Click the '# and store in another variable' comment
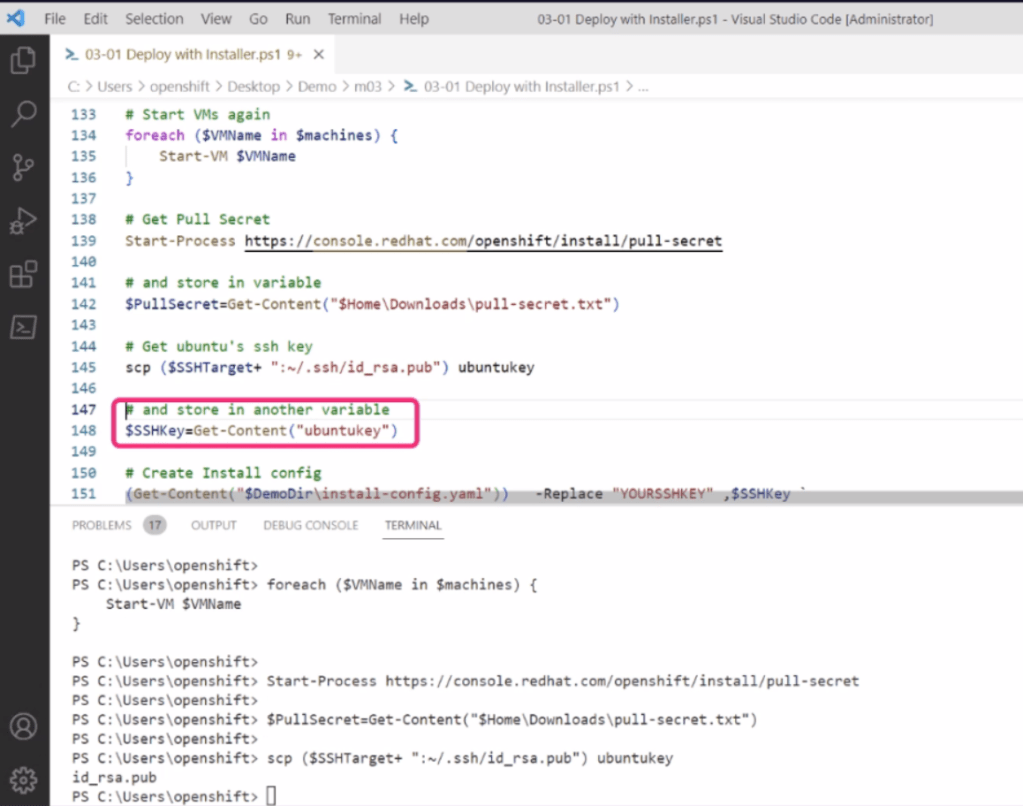The height and width of the screenshot is (806, 1023). tap(258, 410)
